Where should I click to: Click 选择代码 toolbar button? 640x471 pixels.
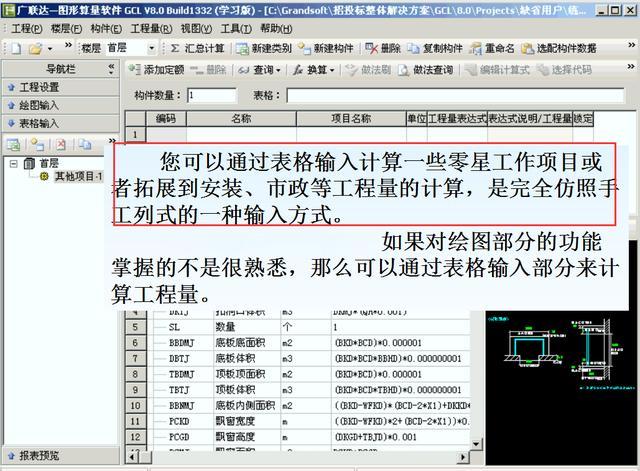coord(564,70)
